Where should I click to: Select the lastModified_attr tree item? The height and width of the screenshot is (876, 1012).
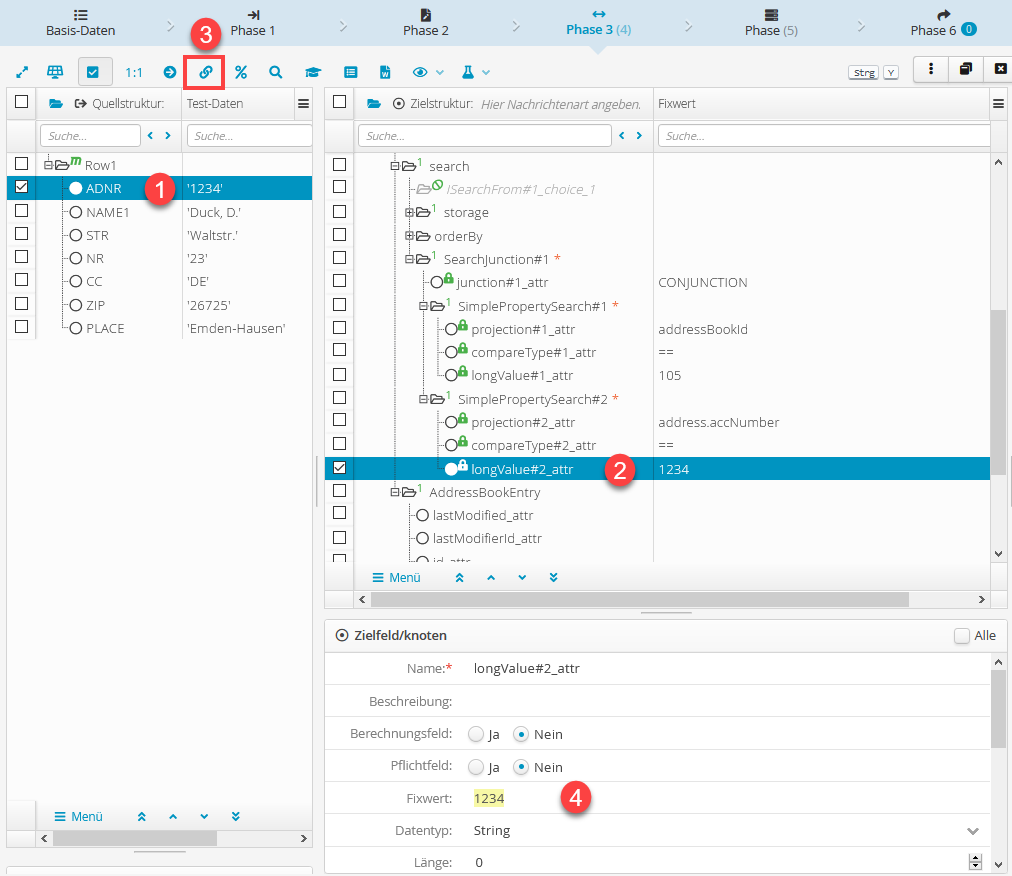(483, 515)
